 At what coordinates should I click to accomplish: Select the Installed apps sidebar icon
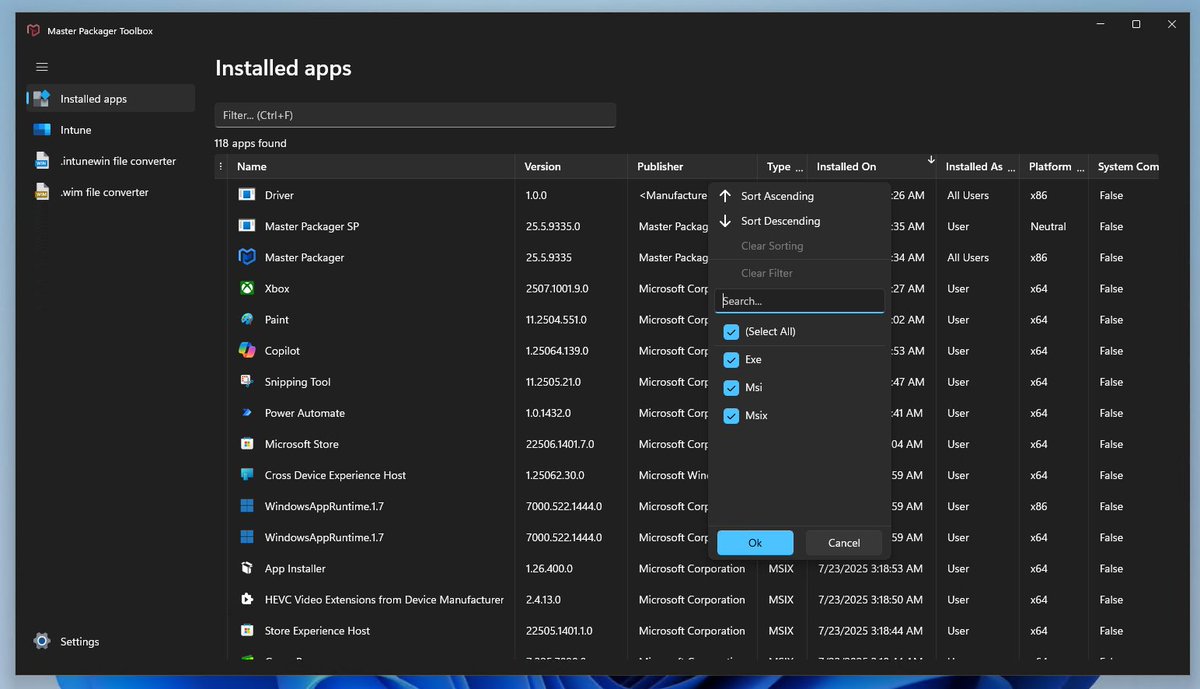(x=41, y=98)
